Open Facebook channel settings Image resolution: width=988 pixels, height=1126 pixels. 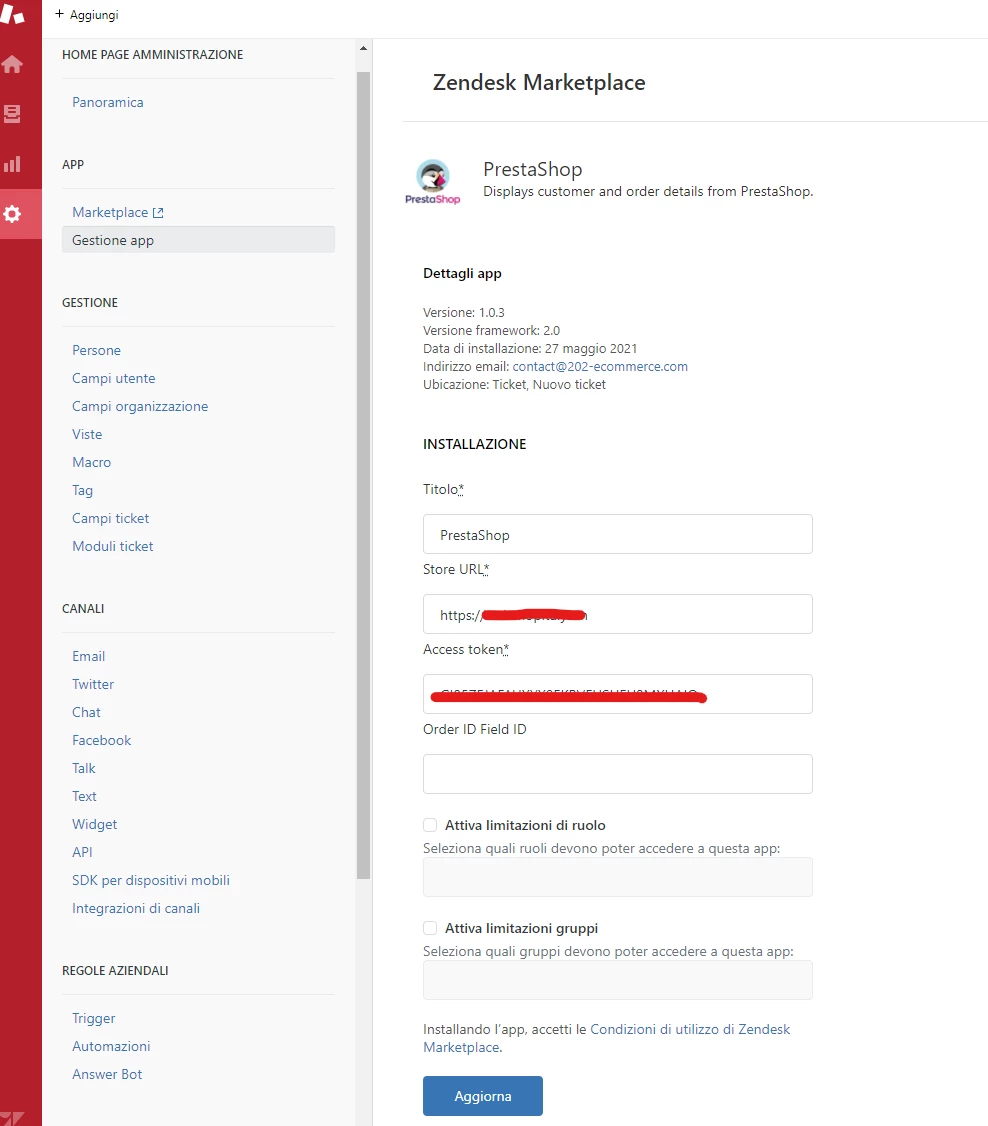click(x=101, y=740)
